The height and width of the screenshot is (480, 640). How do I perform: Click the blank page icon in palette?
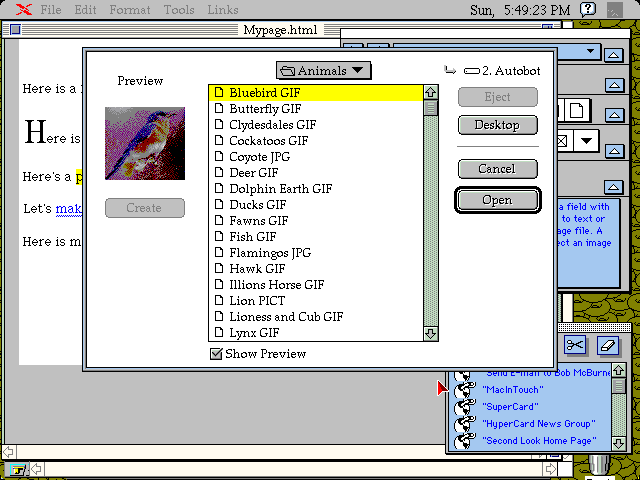coord(578,109)
